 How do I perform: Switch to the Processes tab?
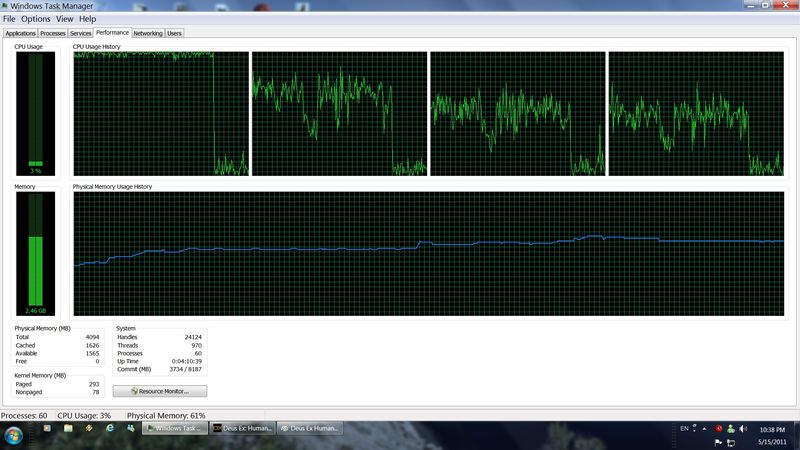[x=53, y=33]
